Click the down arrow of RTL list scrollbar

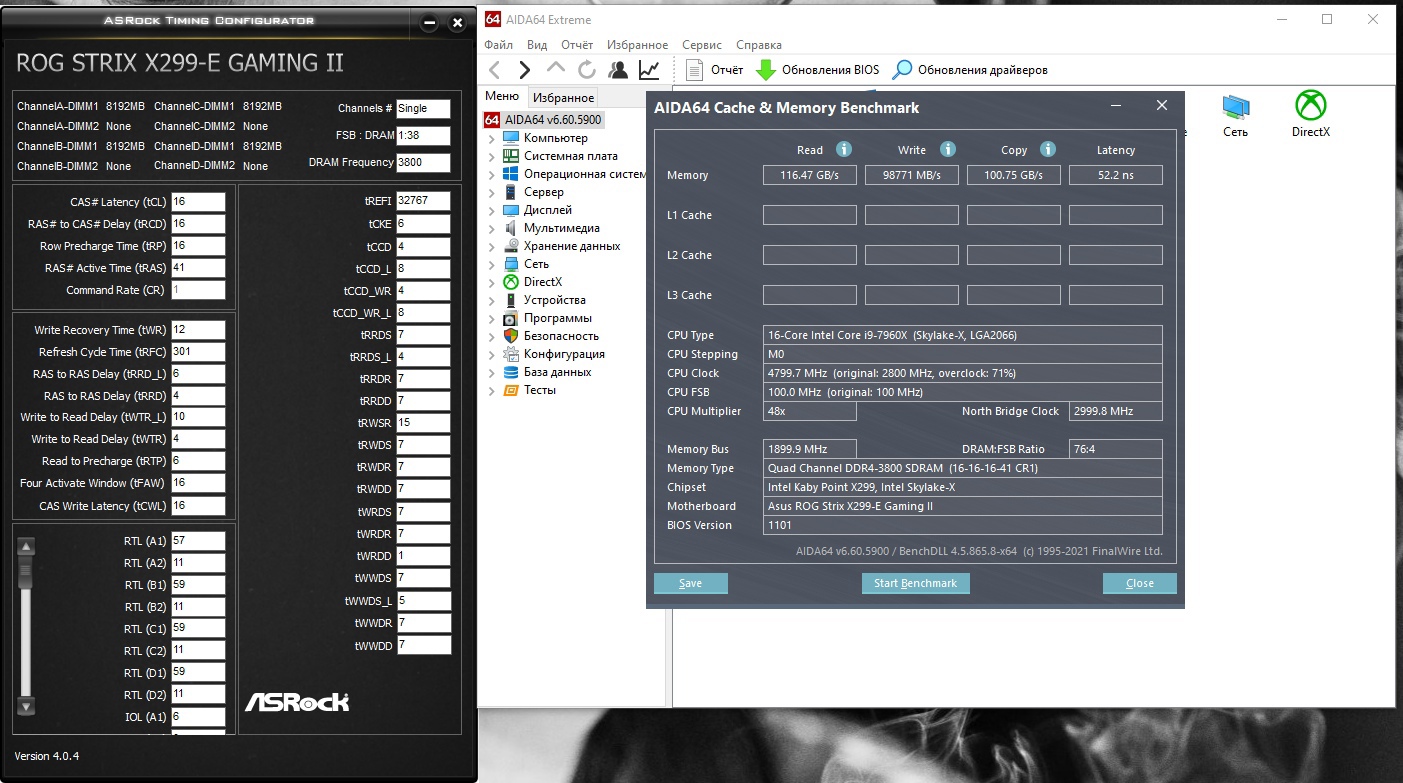[27, 706]
